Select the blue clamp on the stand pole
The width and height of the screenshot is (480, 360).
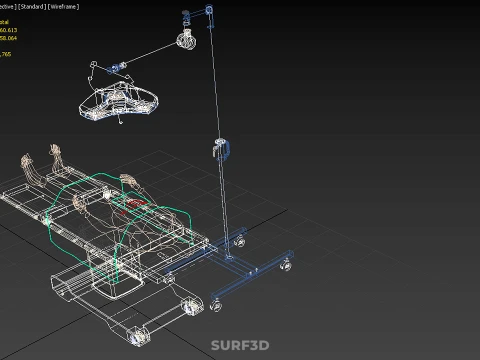pos(221,150)
